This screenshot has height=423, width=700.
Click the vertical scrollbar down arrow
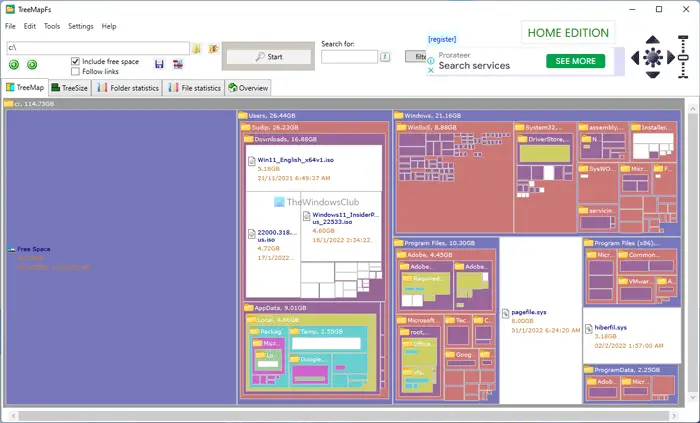coord(692,397)
